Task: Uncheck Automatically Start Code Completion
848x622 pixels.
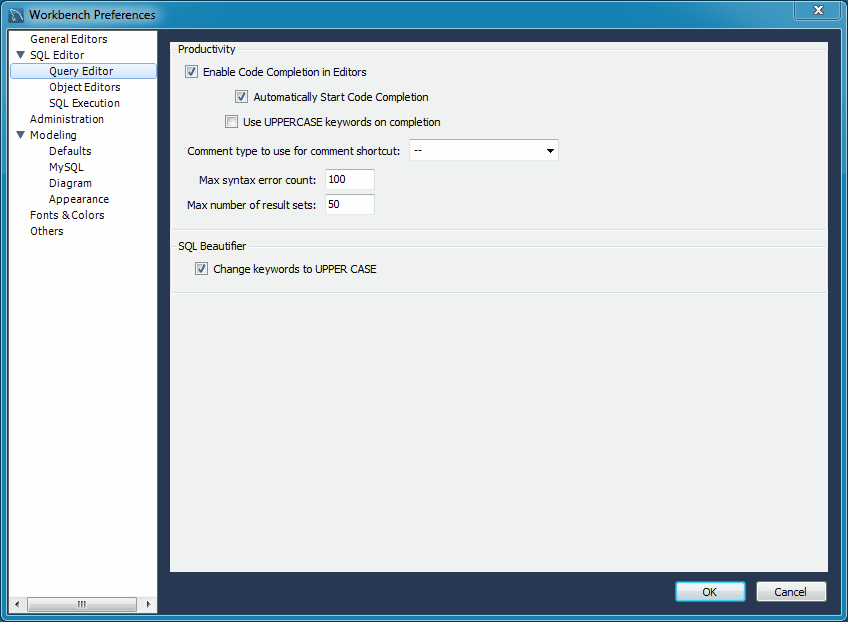Action: pos(241,97)
